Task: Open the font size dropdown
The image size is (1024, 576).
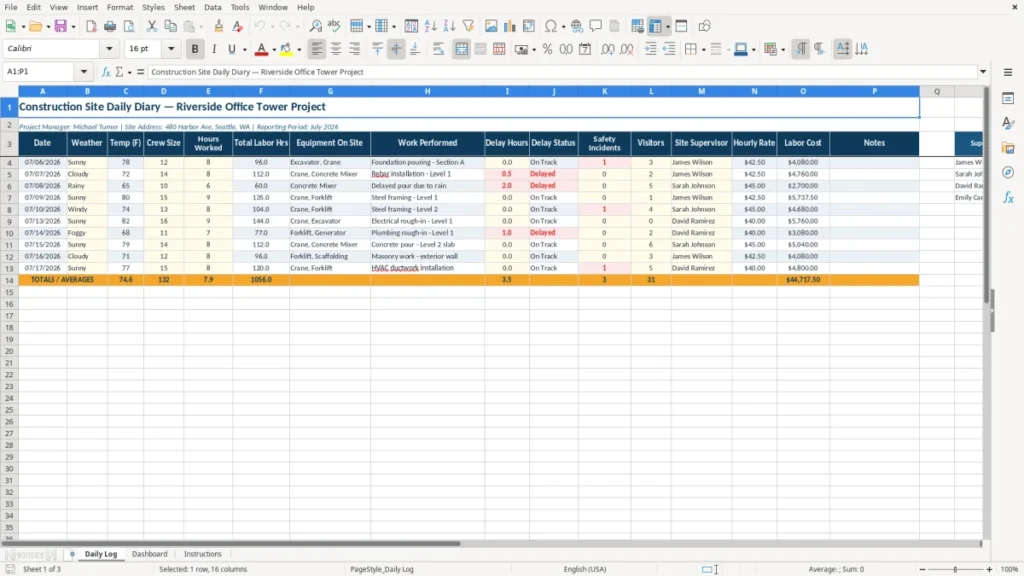Action: click(x=170, y=48)
